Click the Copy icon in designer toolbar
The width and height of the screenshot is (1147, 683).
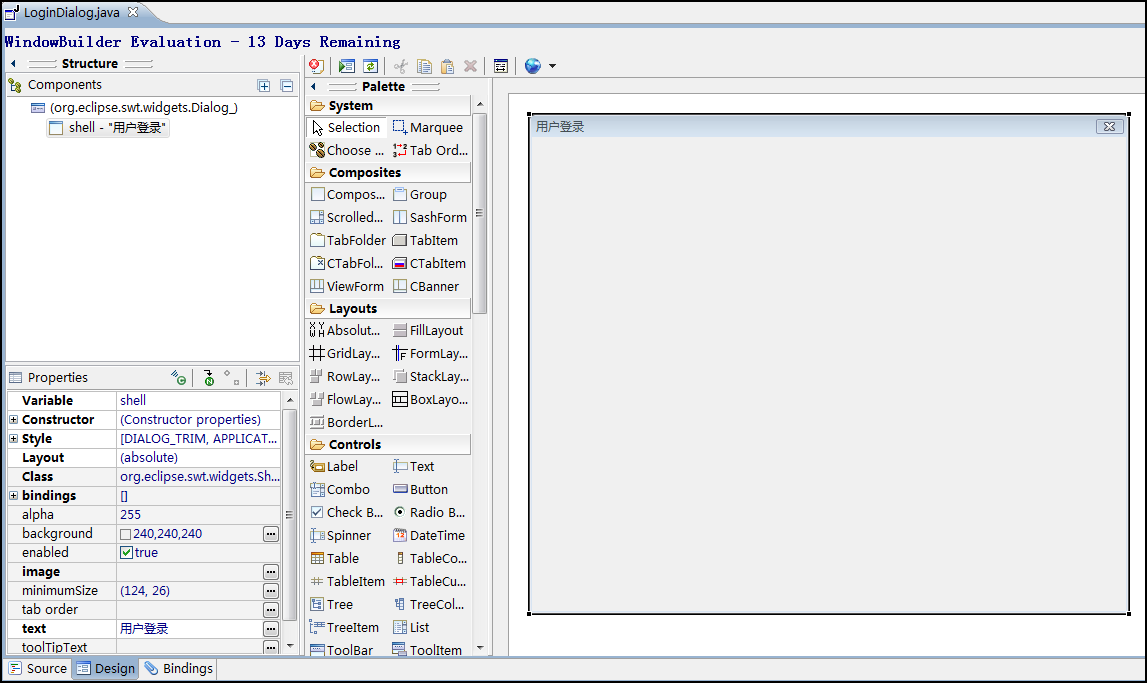(424, 66)
